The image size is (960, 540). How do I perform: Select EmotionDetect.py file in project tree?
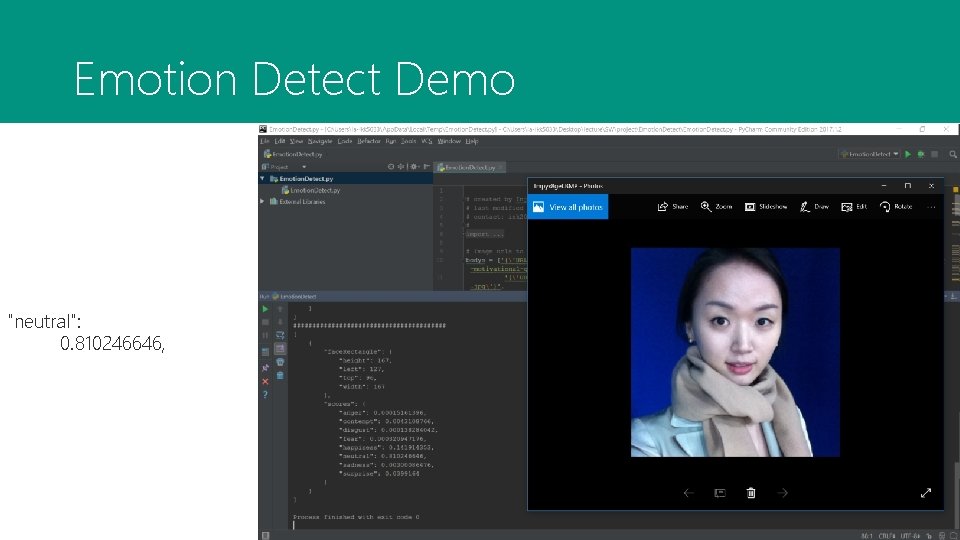tap(313, 190)
